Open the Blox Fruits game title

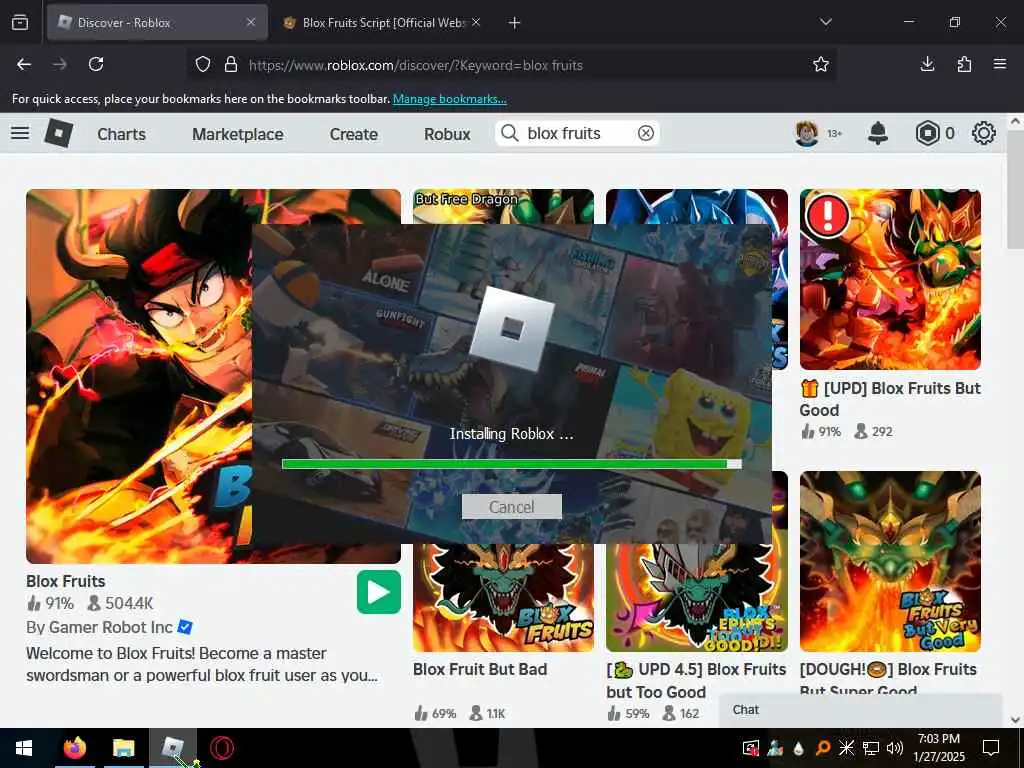65,581
